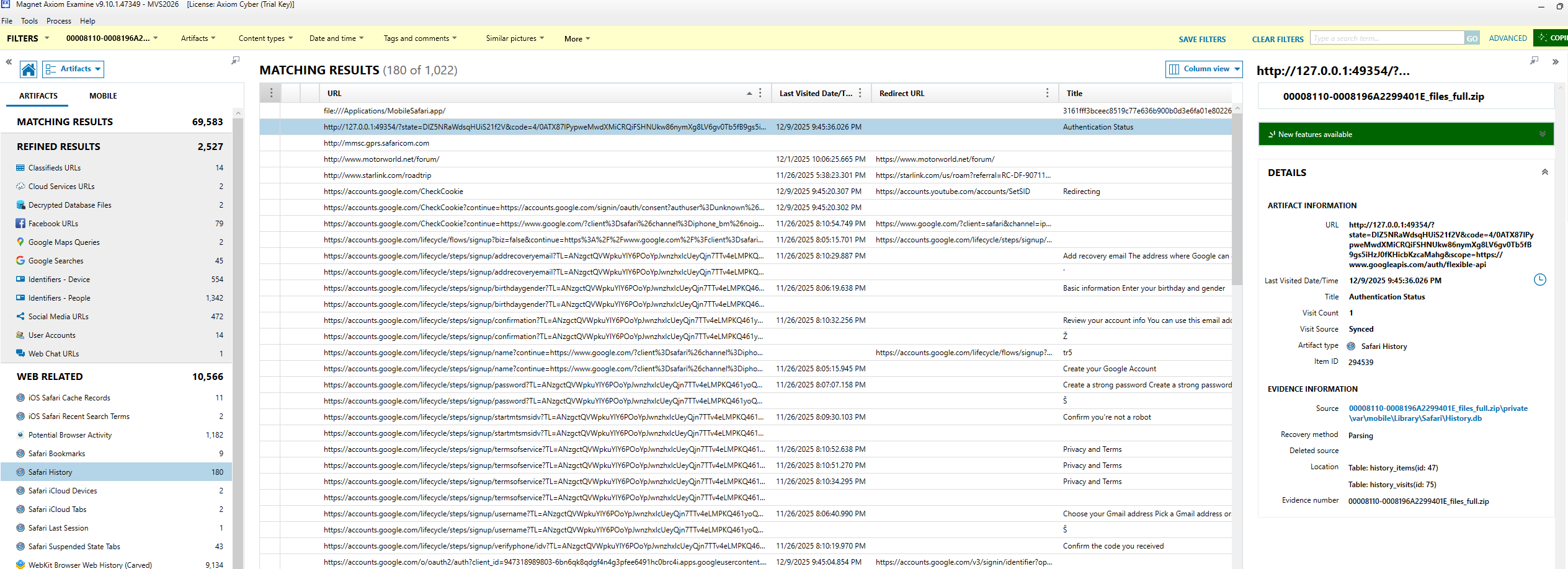Open the URL column options three-dot icon
Viewport: 1568px width, 569px height.
(x=760, y=94)
